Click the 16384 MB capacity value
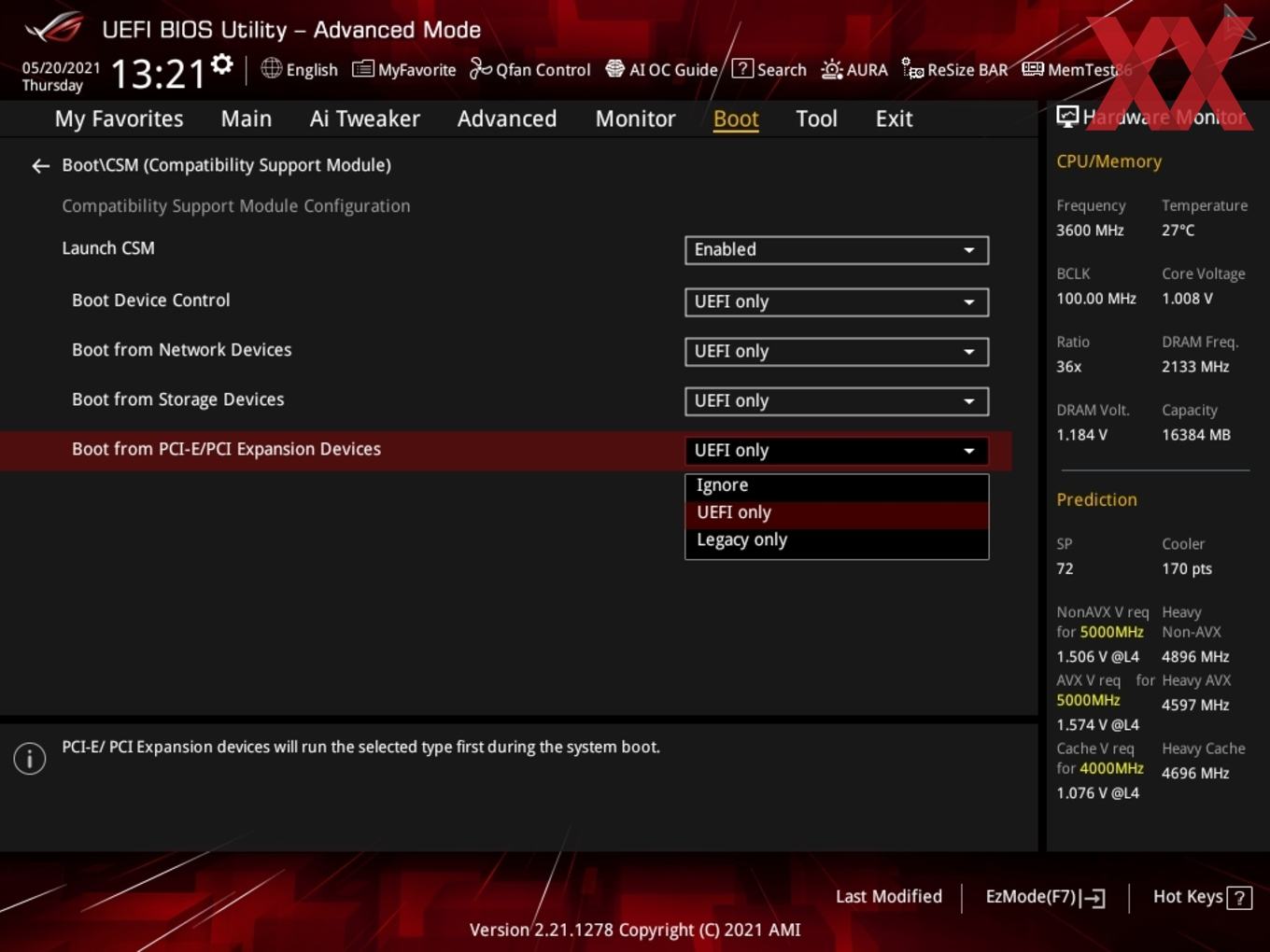Viewport: 1270px width, 952px height. pos(1196,435)
